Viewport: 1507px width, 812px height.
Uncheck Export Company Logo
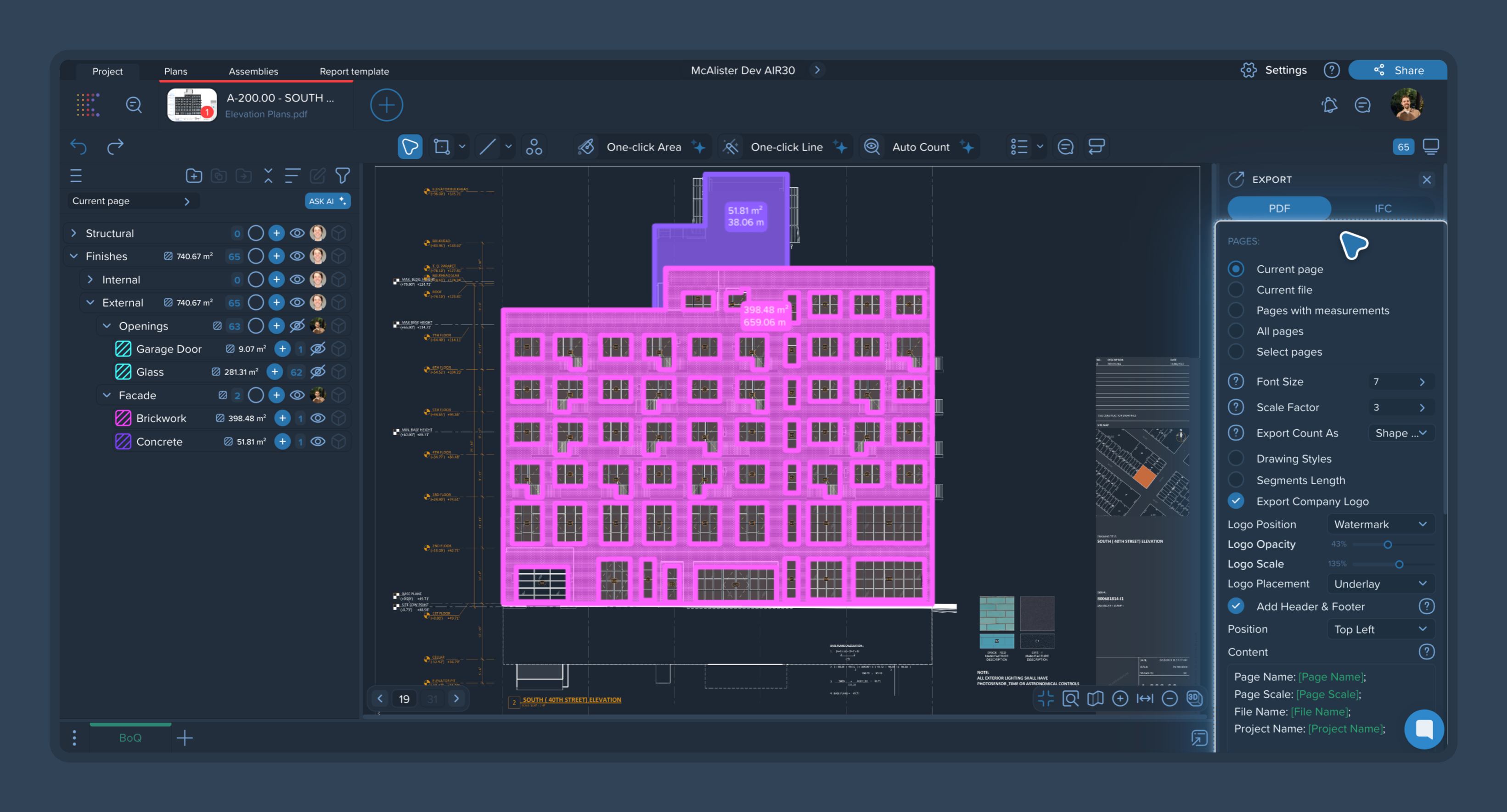point(1236,501)
